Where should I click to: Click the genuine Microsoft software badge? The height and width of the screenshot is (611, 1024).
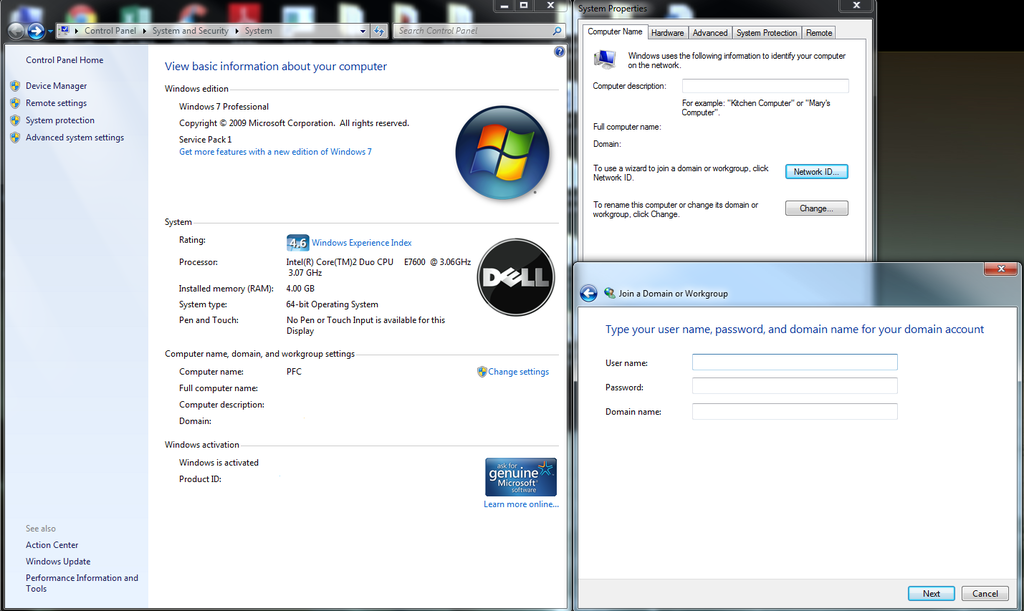(520, 476)
